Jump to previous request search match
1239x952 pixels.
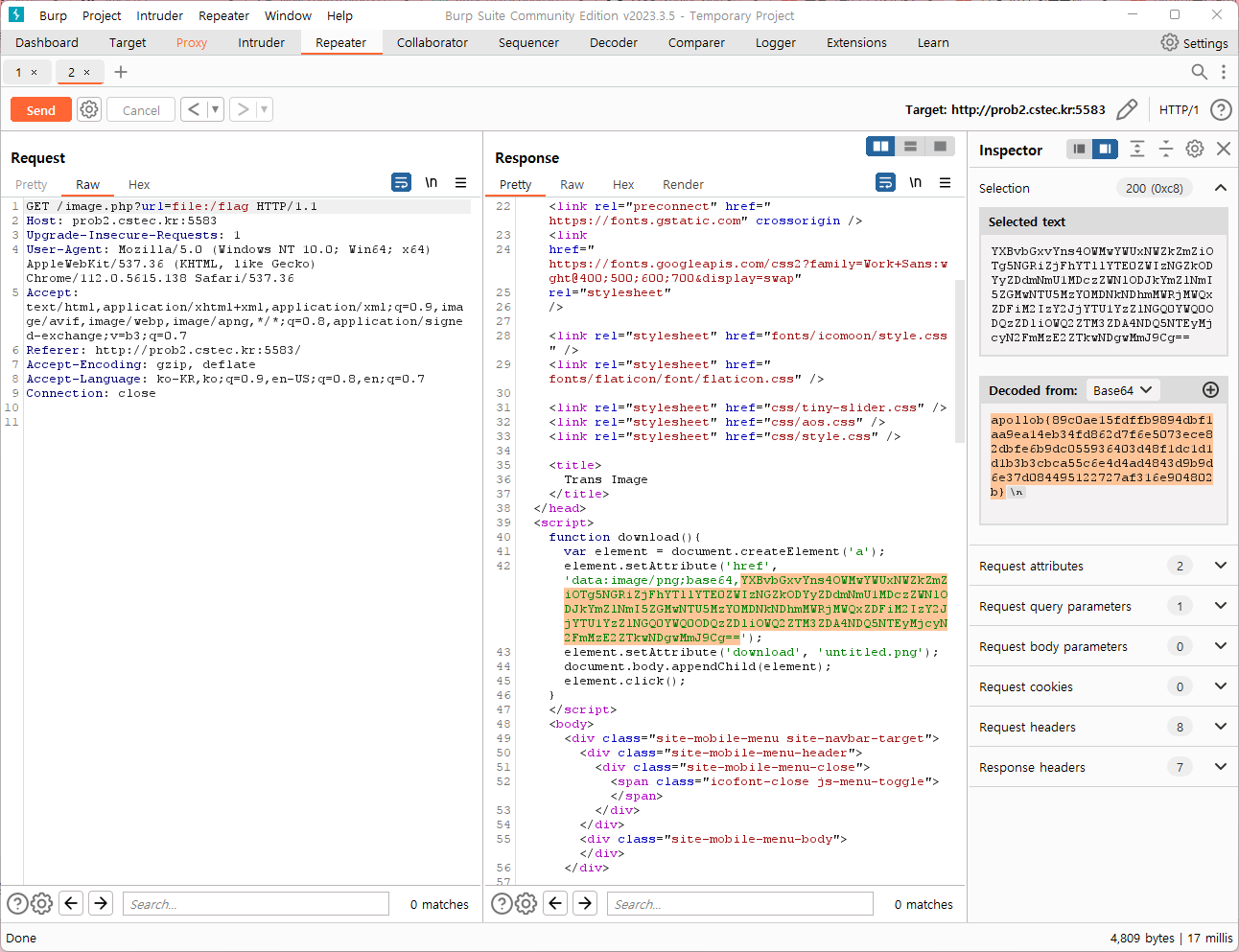click(71, 903)
